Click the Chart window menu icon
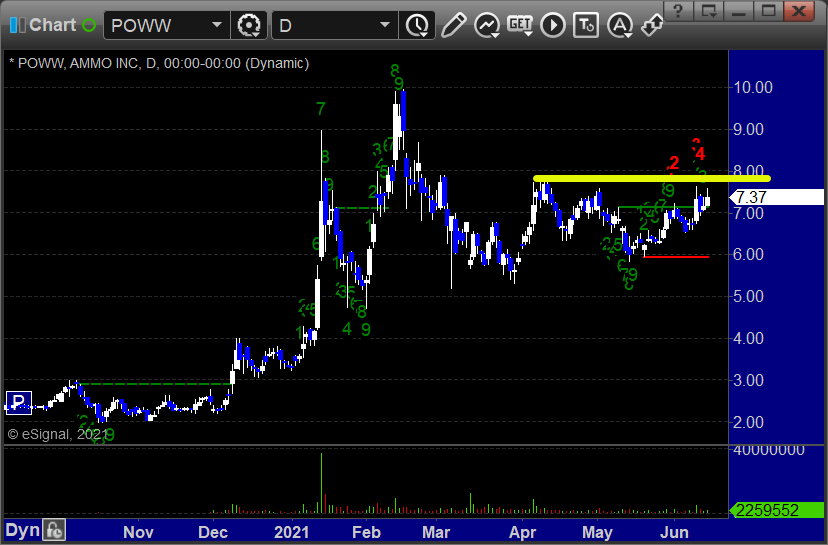The height and width of the screenshot is (545, 828). pos(17,25)
